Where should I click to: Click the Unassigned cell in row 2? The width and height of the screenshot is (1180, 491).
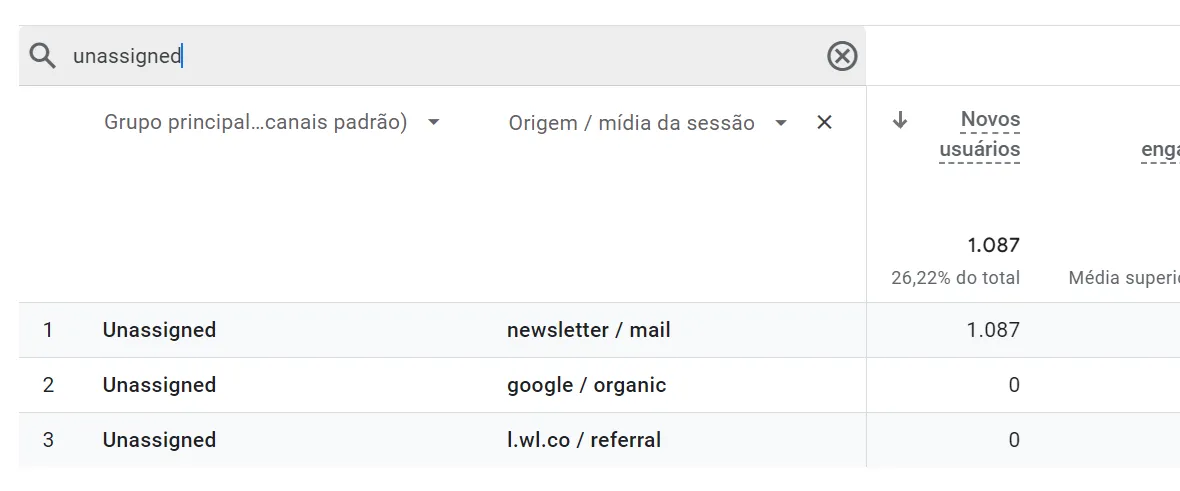(160, 385)
